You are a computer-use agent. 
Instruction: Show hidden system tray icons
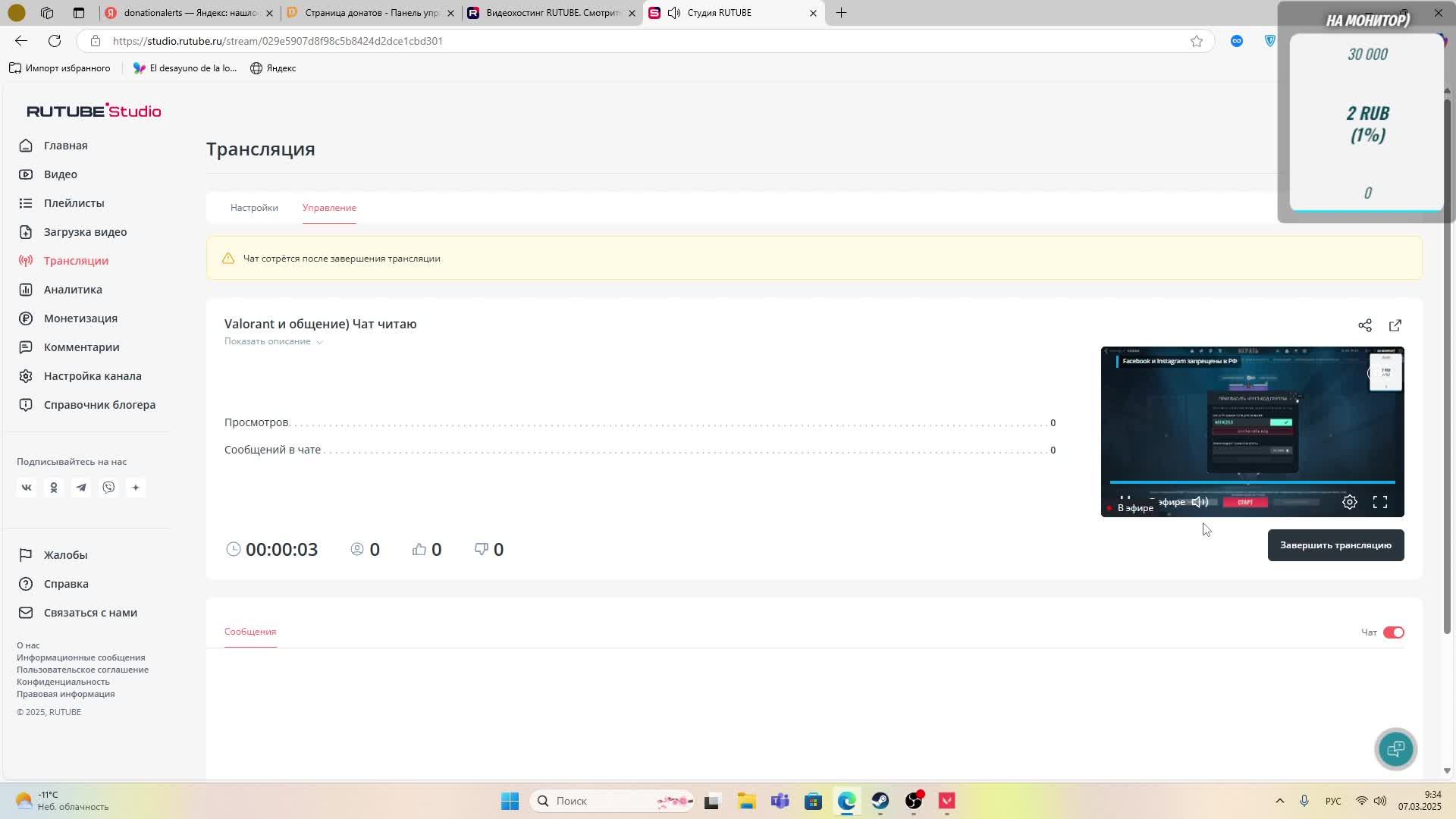[1280, 801]
